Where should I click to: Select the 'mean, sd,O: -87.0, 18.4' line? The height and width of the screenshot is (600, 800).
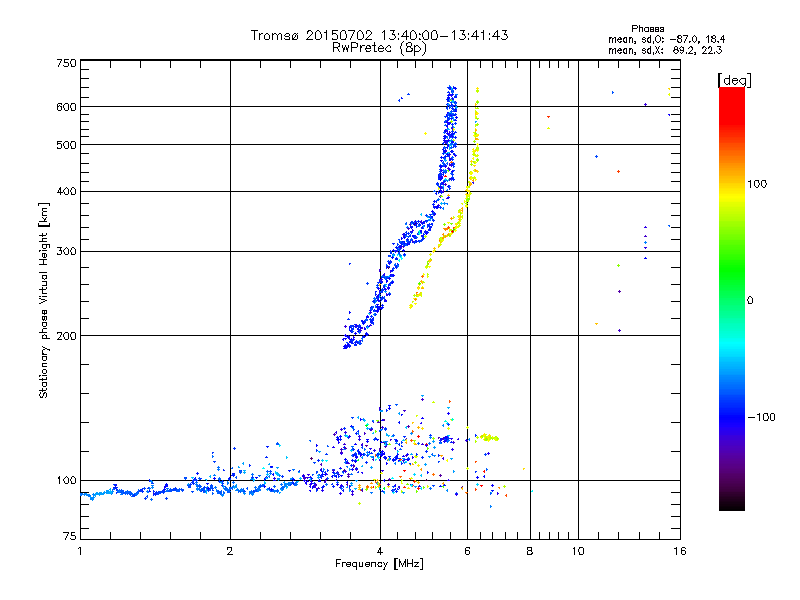point(666,39)
